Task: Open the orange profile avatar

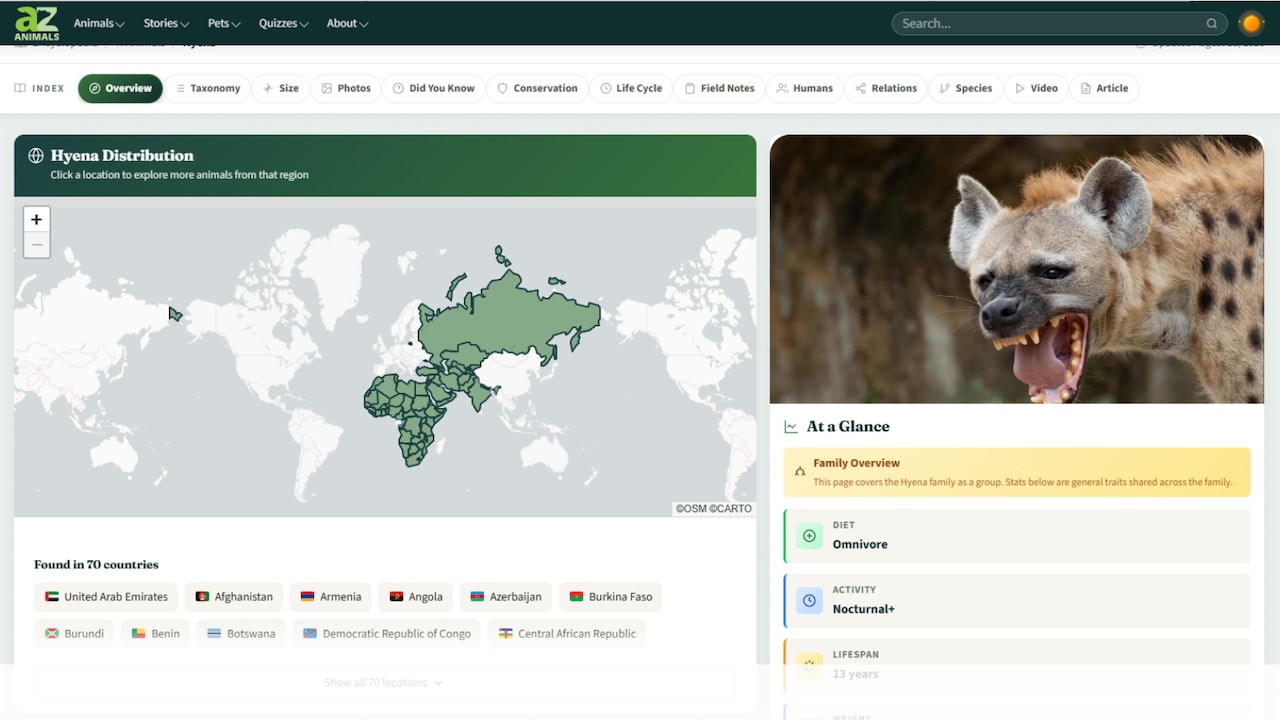Action: tap(1251, 23)
